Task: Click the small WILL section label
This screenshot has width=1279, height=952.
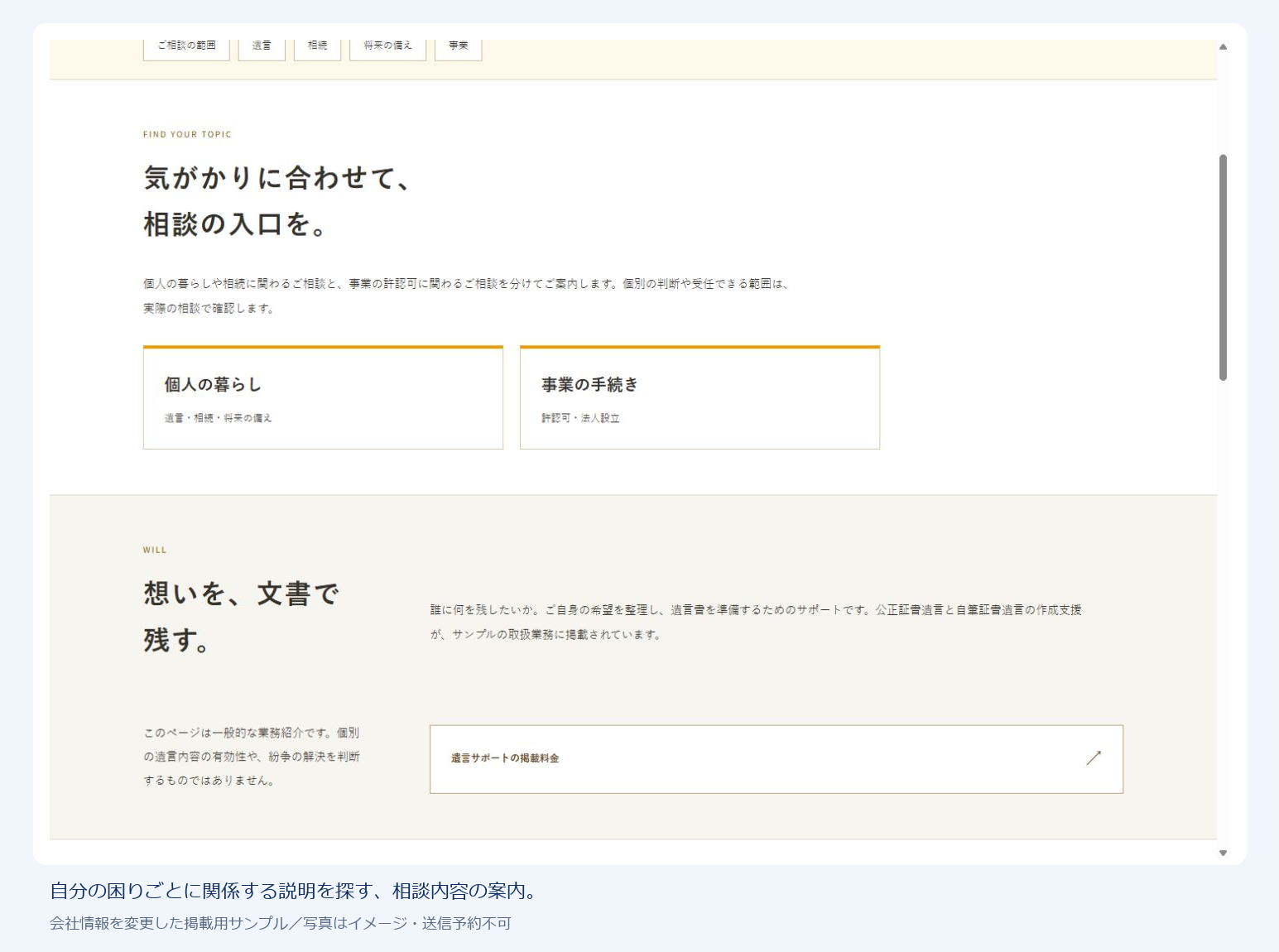Action: point(155,550)
